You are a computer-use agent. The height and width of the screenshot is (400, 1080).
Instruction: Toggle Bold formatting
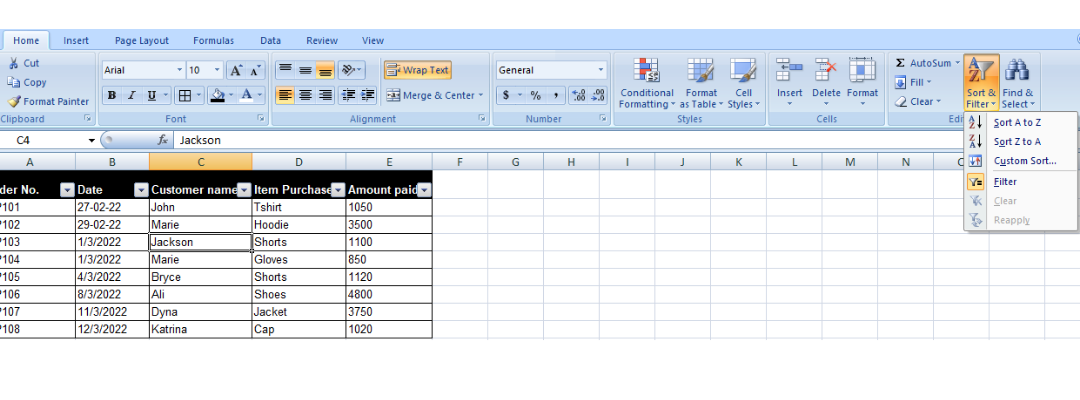coord(112,96)
